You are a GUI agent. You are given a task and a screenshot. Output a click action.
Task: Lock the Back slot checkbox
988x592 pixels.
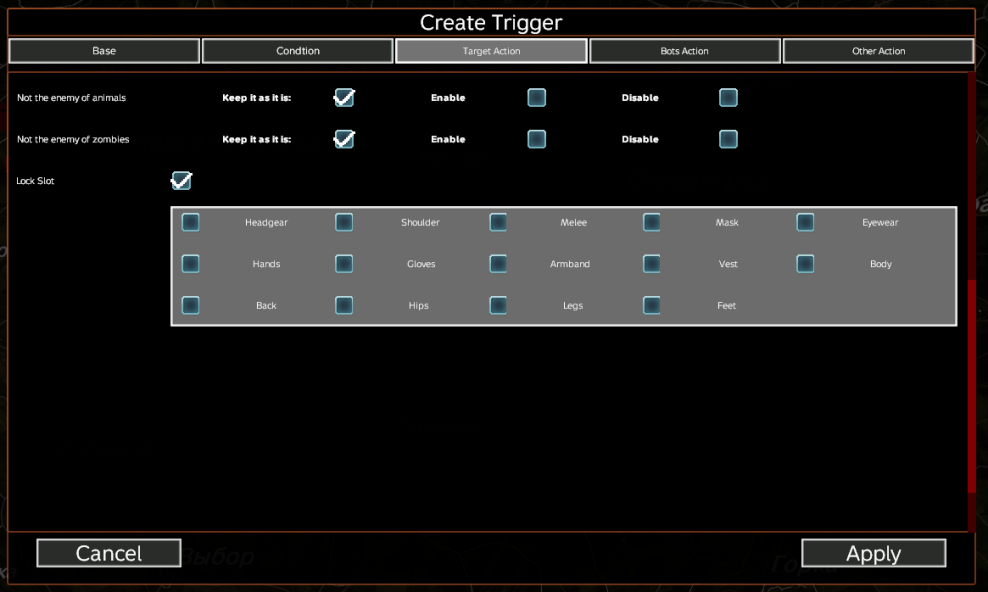point(191,305)
